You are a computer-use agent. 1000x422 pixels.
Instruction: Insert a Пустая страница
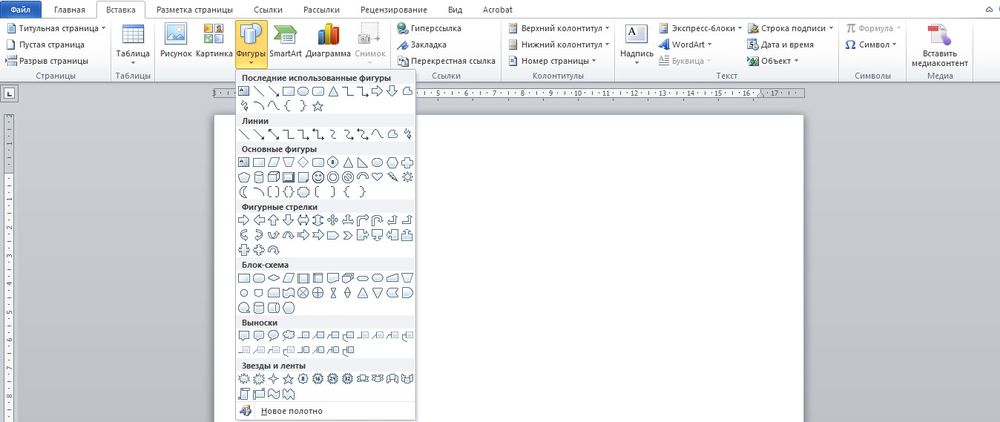pyautogui.click(x=52, y=45)
